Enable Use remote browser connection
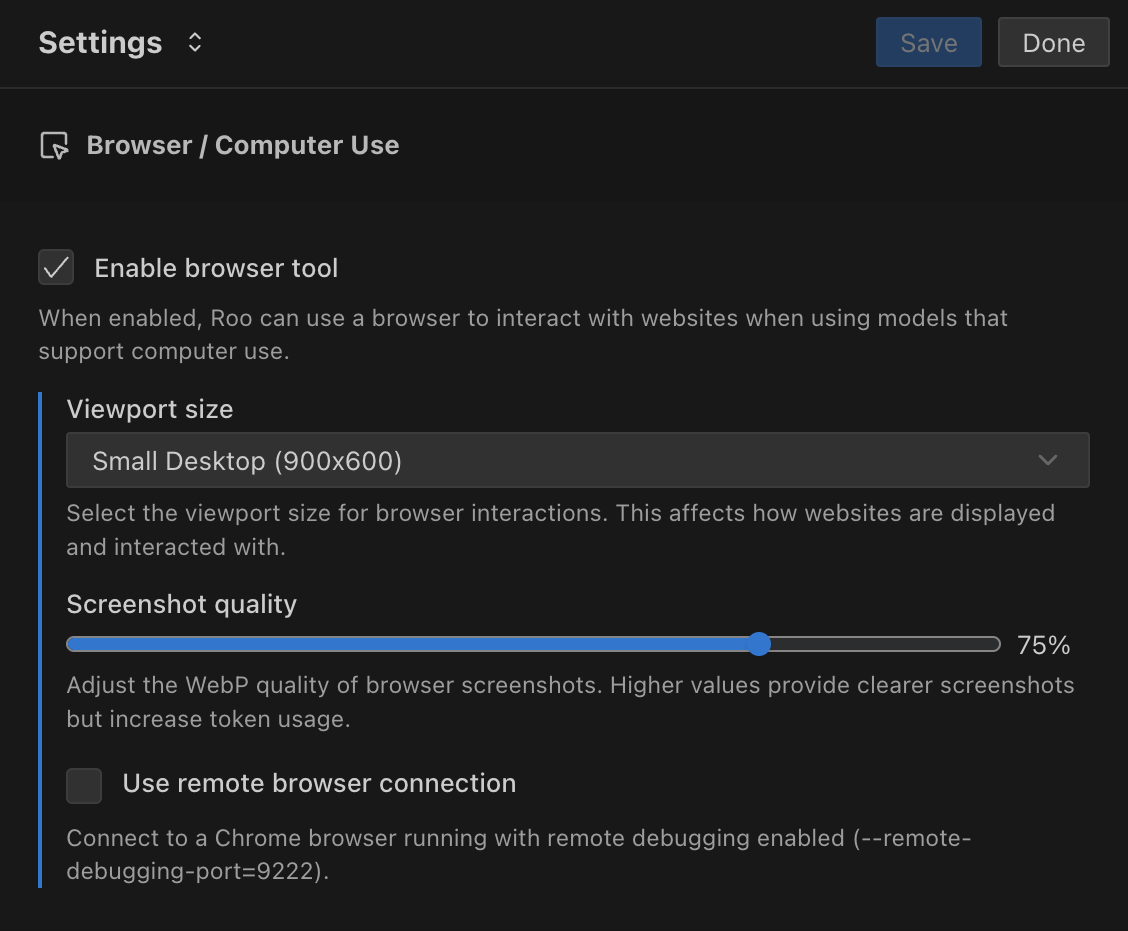Image resolution: width=1128 pixels, height=931 pixels. point(84,786)
